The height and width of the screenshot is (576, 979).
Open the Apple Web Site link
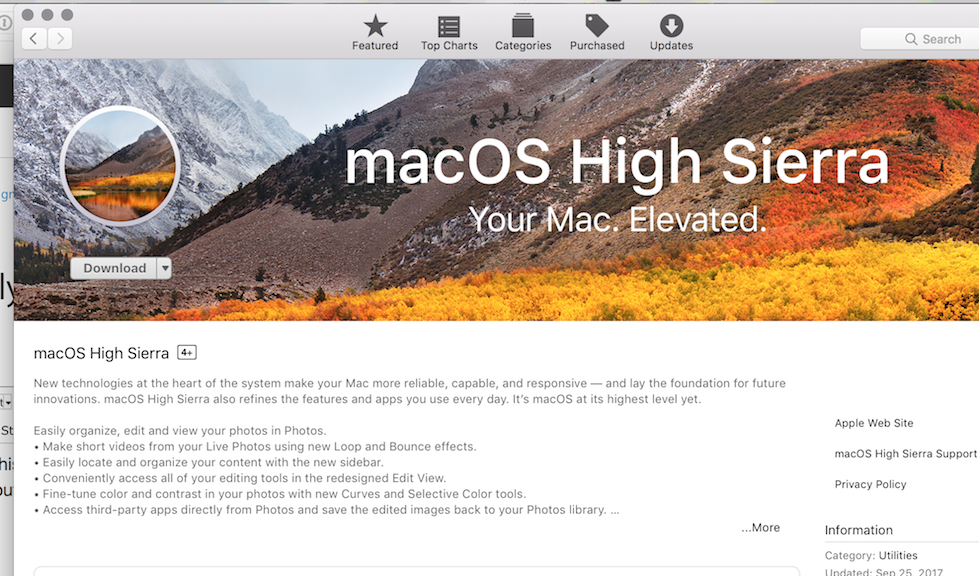(873, 423)
